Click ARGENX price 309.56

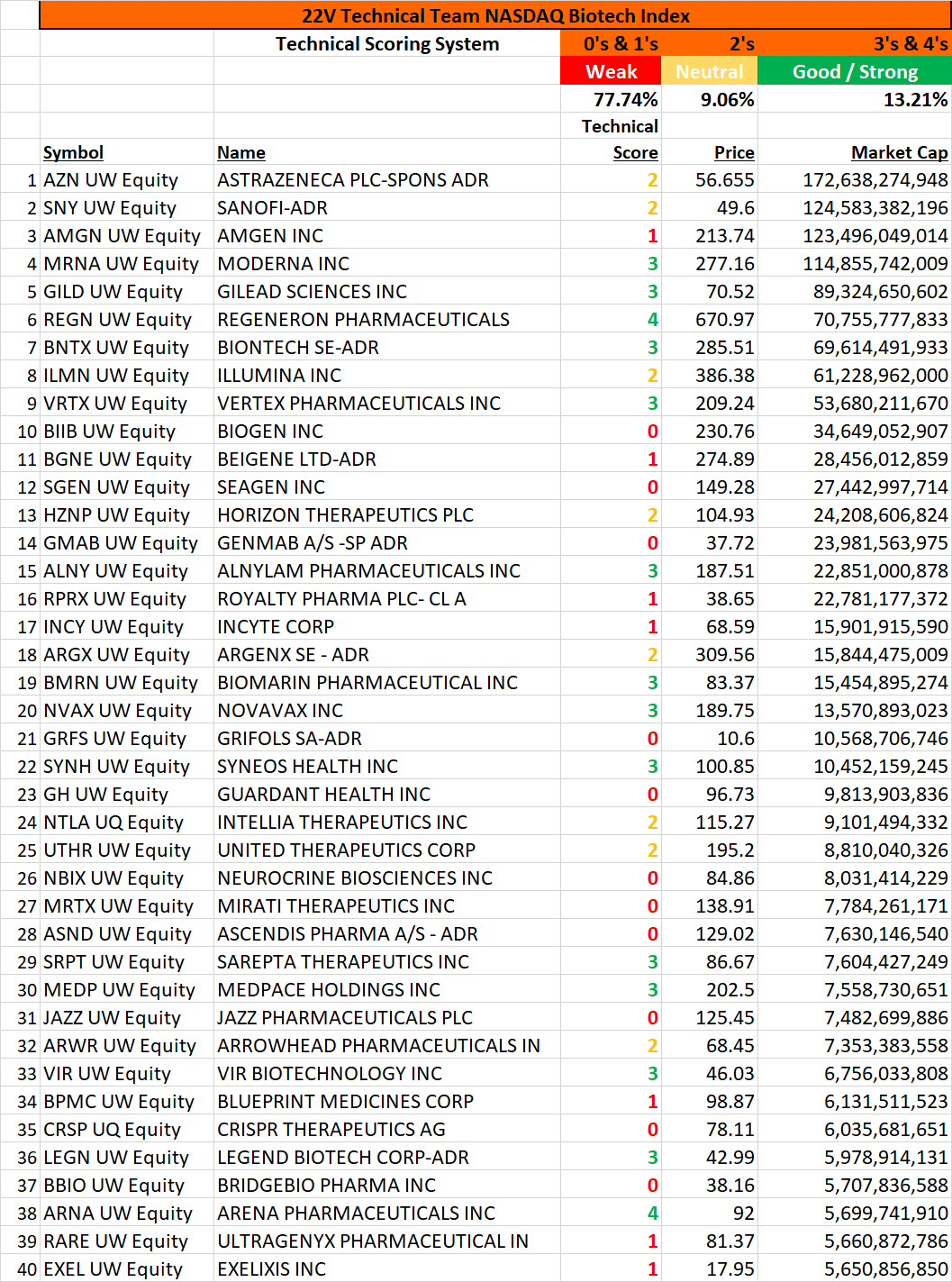tap(710, 655)
